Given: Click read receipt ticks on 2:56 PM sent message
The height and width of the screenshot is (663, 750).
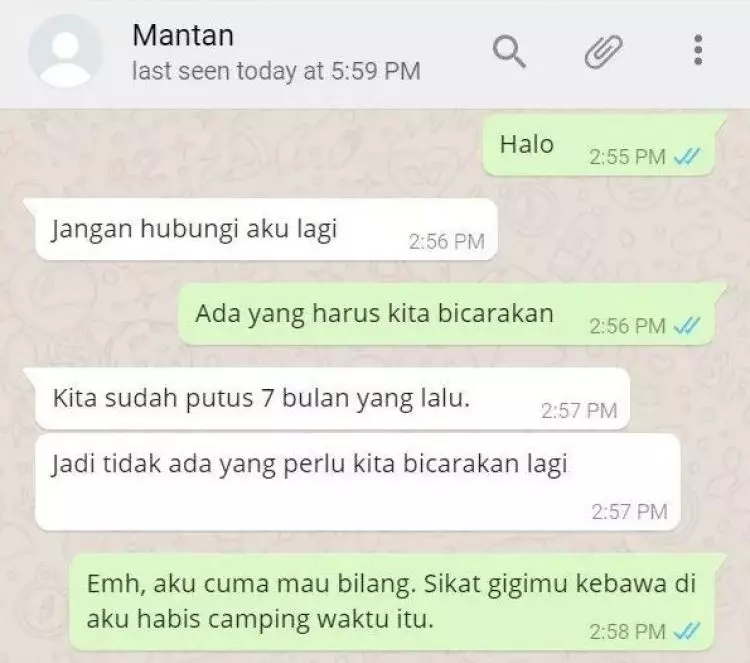Looking at the screenshot, I should coord(687,326).
